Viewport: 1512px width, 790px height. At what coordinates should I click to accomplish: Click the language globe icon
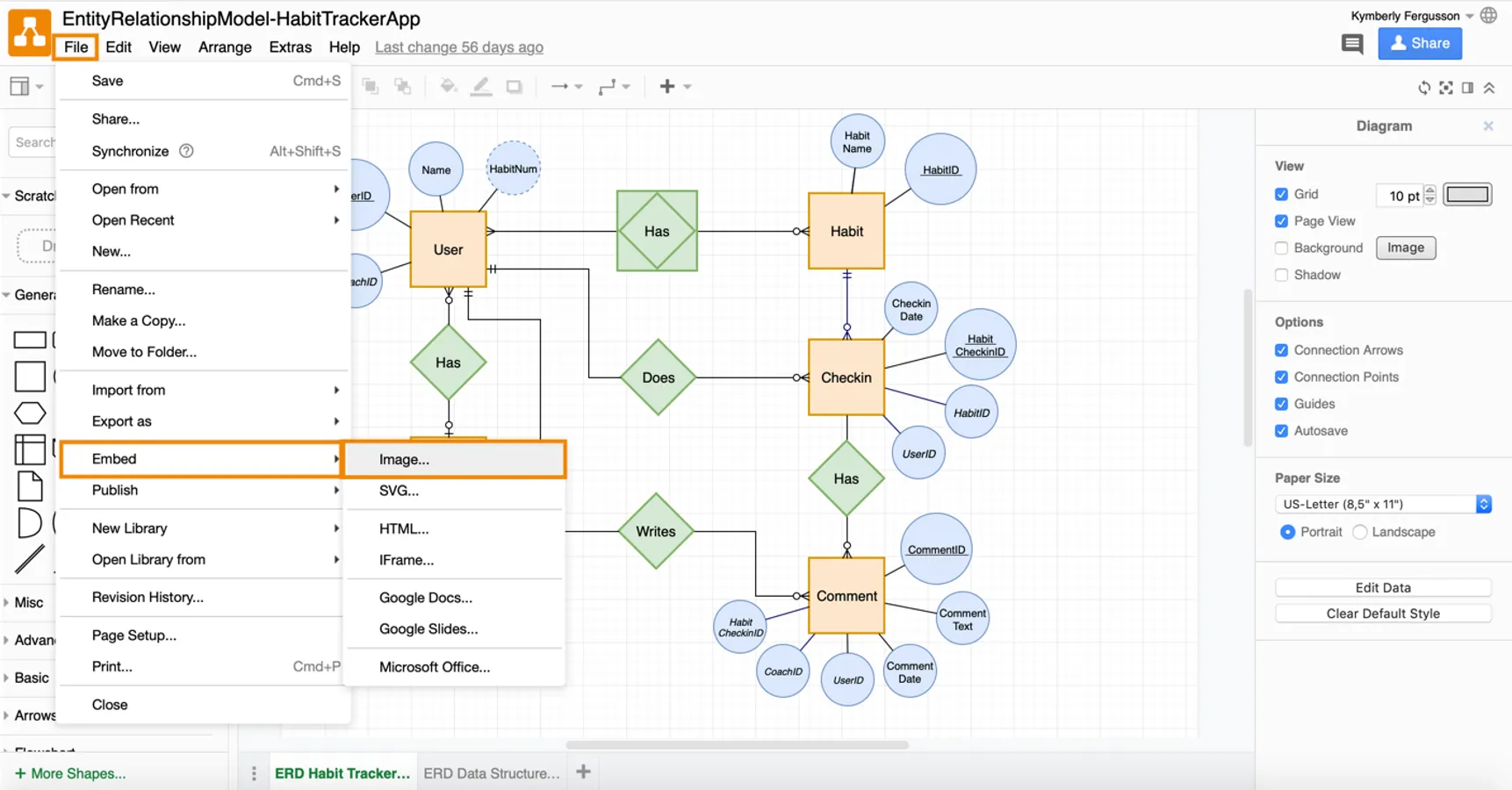point(1488,16)
